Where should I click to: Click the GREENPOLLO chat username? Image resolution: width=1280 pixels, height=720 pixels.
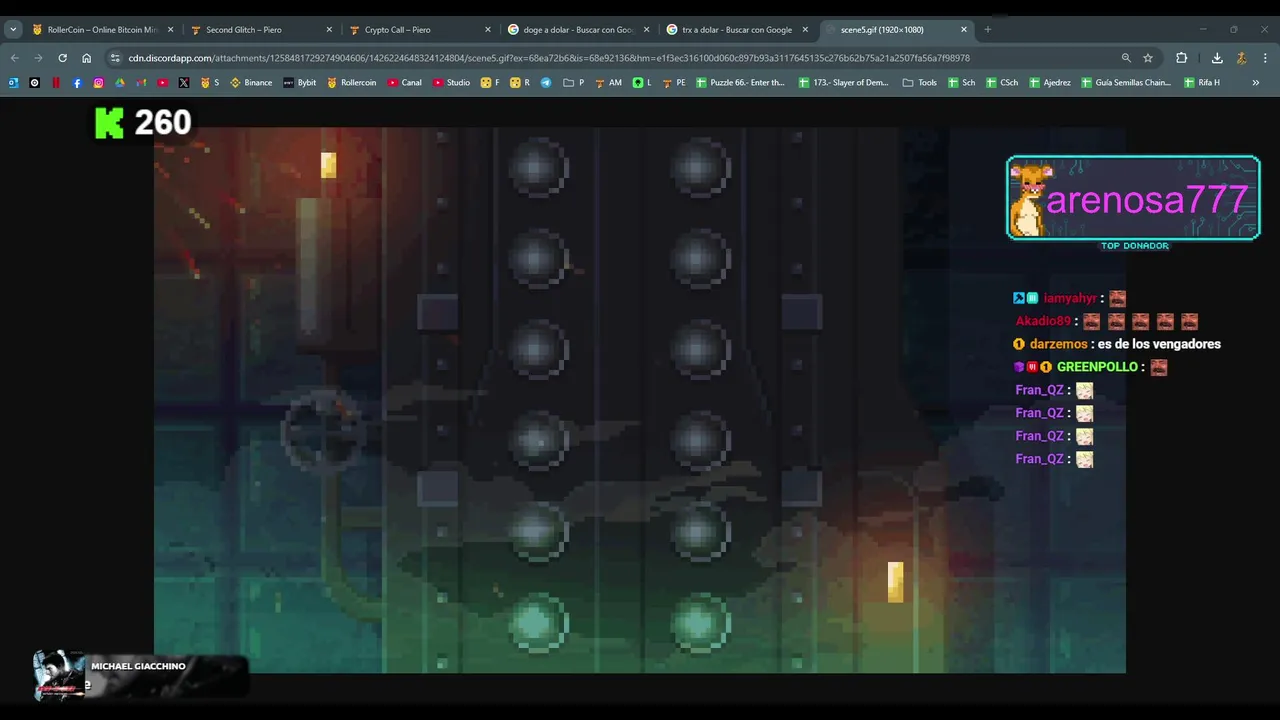(1098, 367)
